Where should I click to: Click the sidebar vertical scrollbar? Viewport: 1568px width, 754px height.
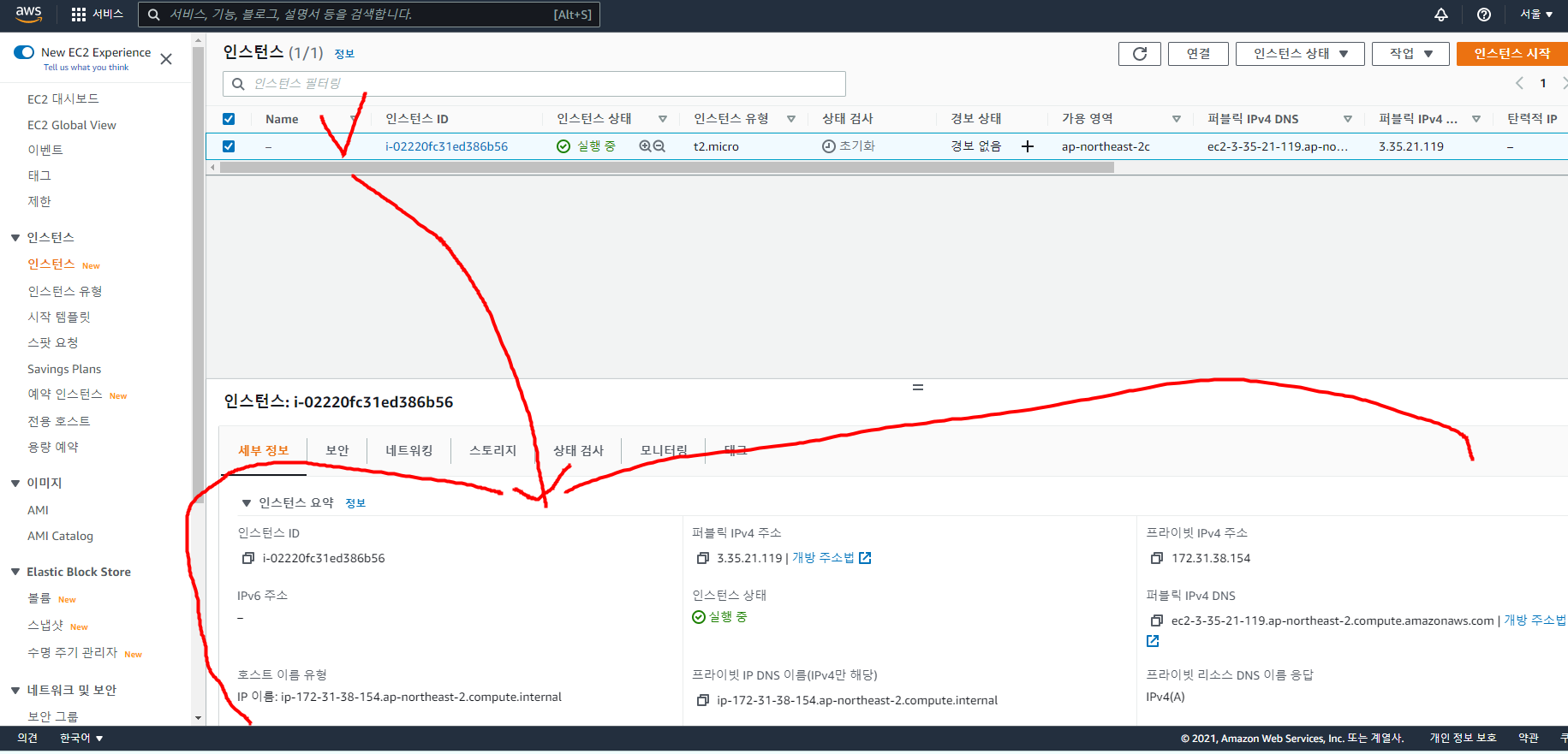click(x=198, y=274)
